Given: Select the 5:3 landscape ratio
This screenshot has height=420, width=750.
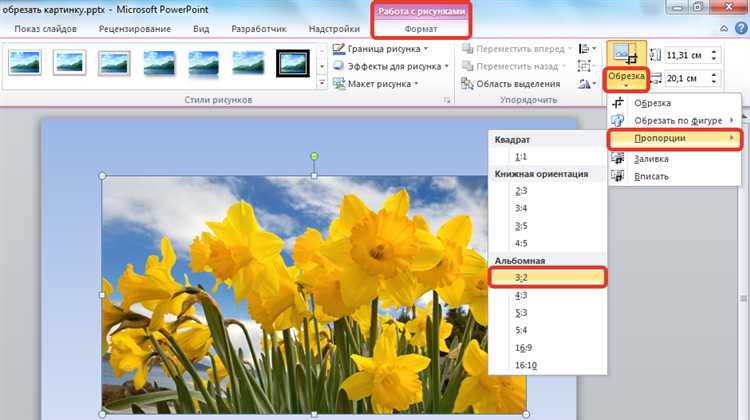Looking at the screenshot, I should [548, 312].
